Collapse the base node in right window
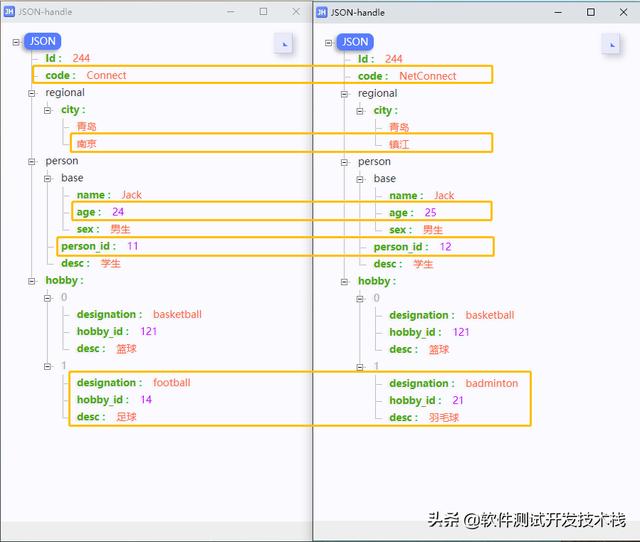Image resolution: width=640 pixels, height=542 pixels. (x=360, y=180)
